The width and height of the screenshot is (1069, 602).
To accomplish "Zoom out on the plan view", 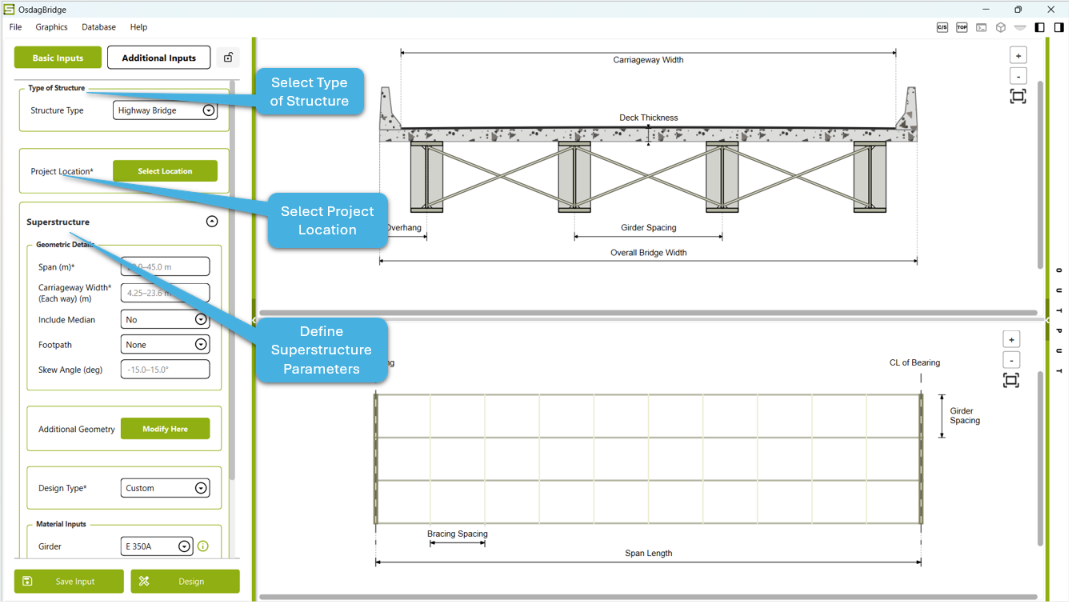I will (x=1011, y=360).
